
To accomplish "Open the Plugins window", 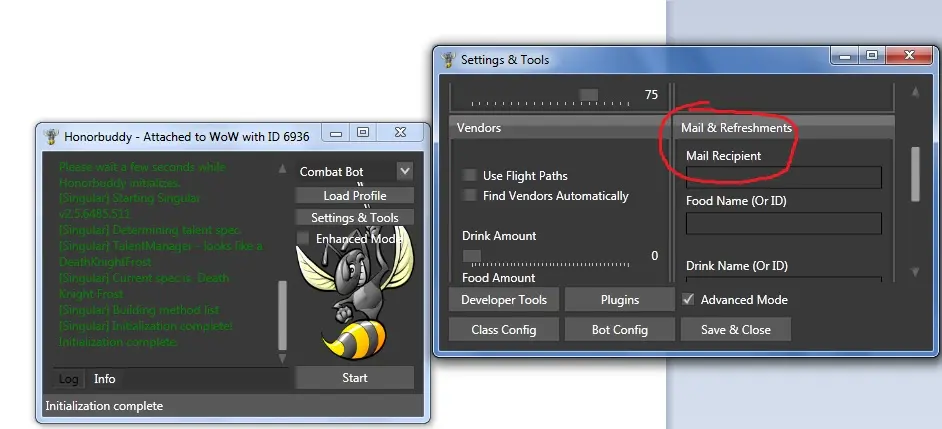I will point(619,300).
